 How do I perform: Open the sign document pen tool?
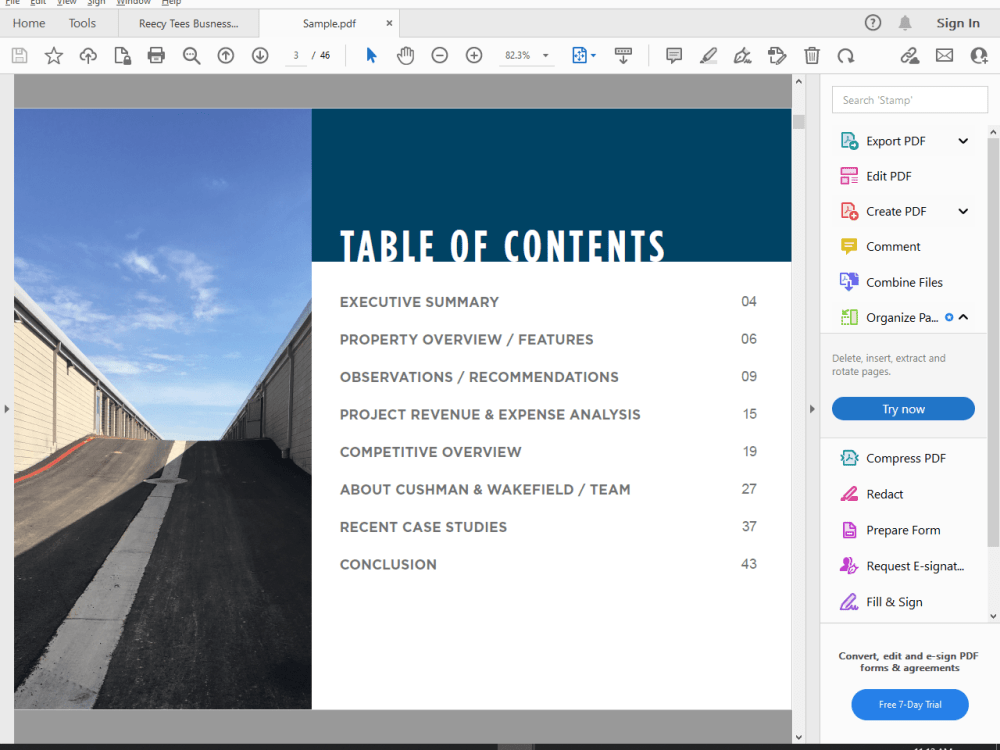tap(742, 55)
